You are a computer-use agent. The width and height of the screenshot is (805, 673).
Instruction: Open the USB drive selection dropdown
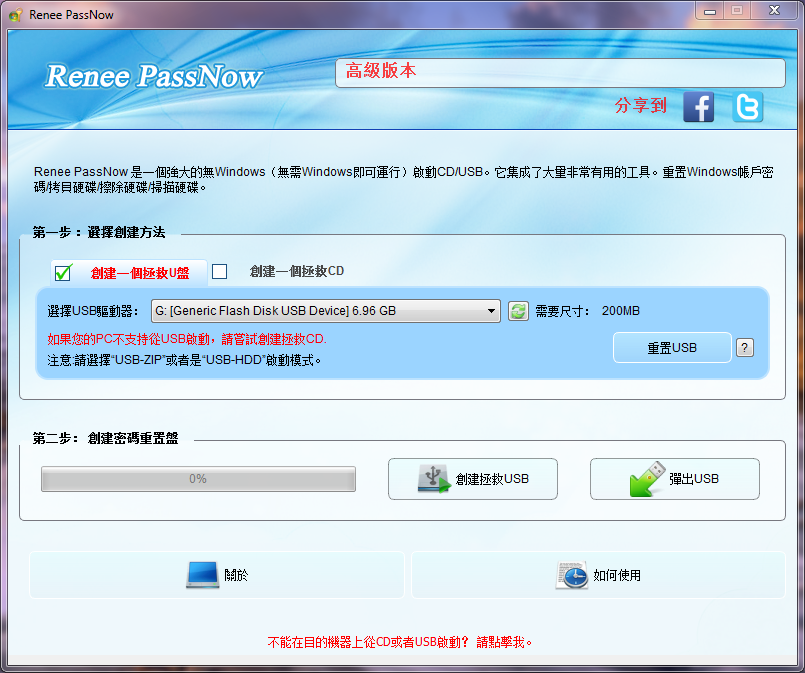point(325,311)
